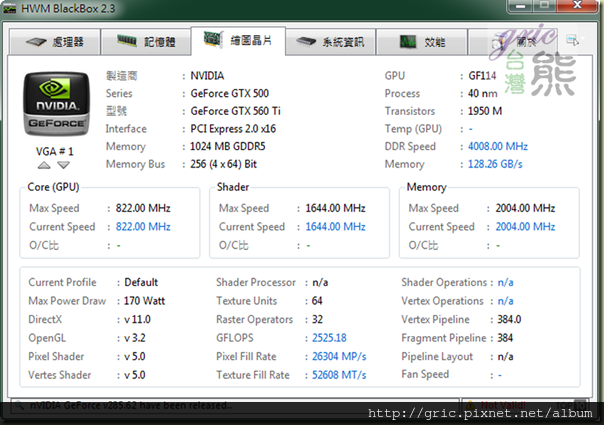The height and width of the screenshot is (425, 604).
Task: Close the HWM BlackBox window
Action: click(577, 5)
